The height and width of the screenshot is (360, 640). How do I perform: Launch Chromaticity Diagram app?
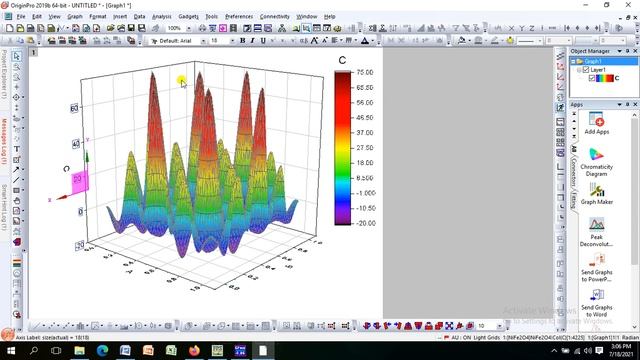click(x=596, y=162)
